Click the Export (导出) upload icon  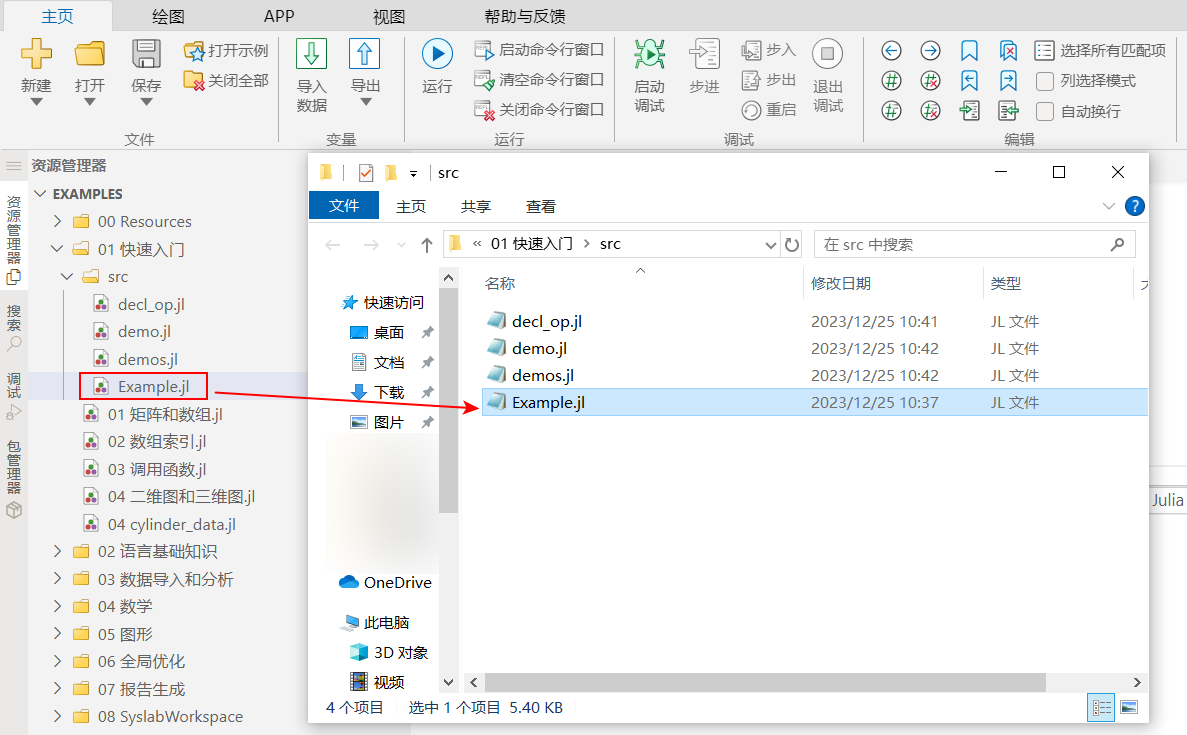(365, 55)
